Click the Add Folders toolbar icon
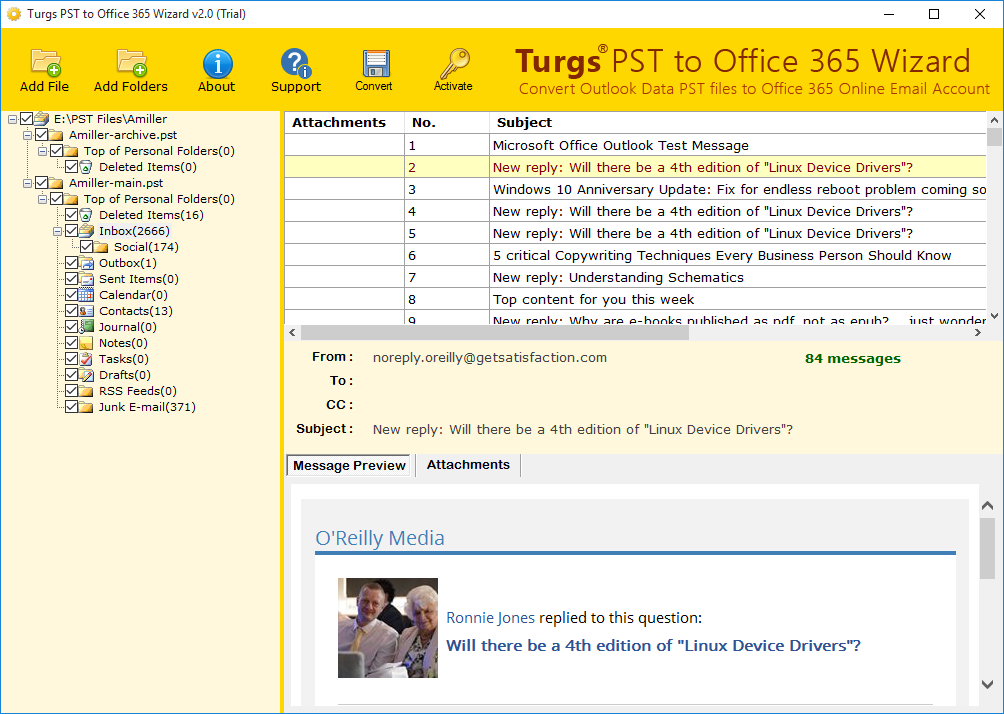The width and height of the screenshot is (1004, 714). tap(132, 63)
